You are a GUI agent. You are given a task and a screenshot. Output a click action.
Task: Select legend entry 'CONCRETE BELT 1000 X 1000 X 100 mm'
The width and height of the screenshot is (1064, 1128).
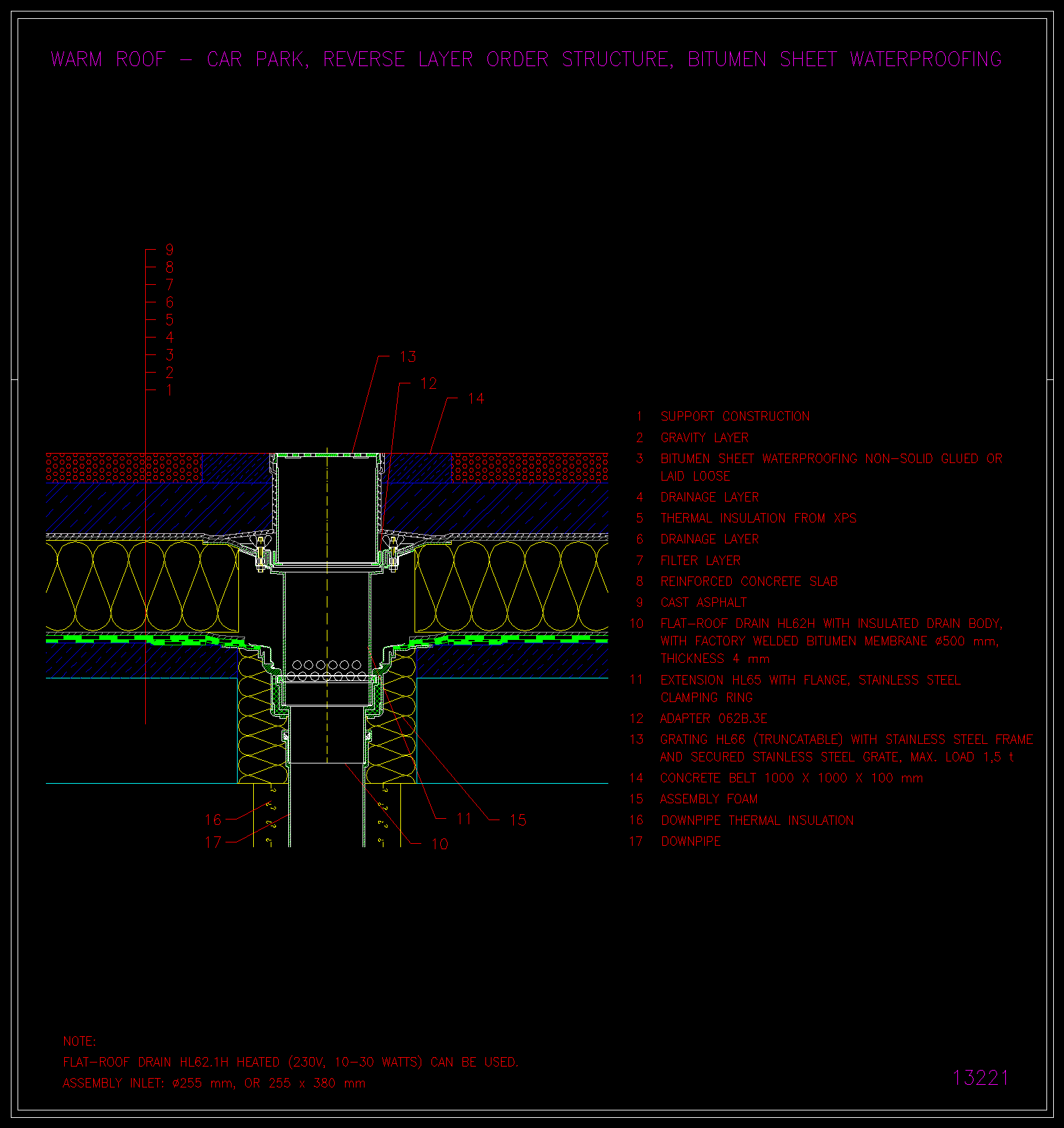pyautogui.click(x=791, y=778)
